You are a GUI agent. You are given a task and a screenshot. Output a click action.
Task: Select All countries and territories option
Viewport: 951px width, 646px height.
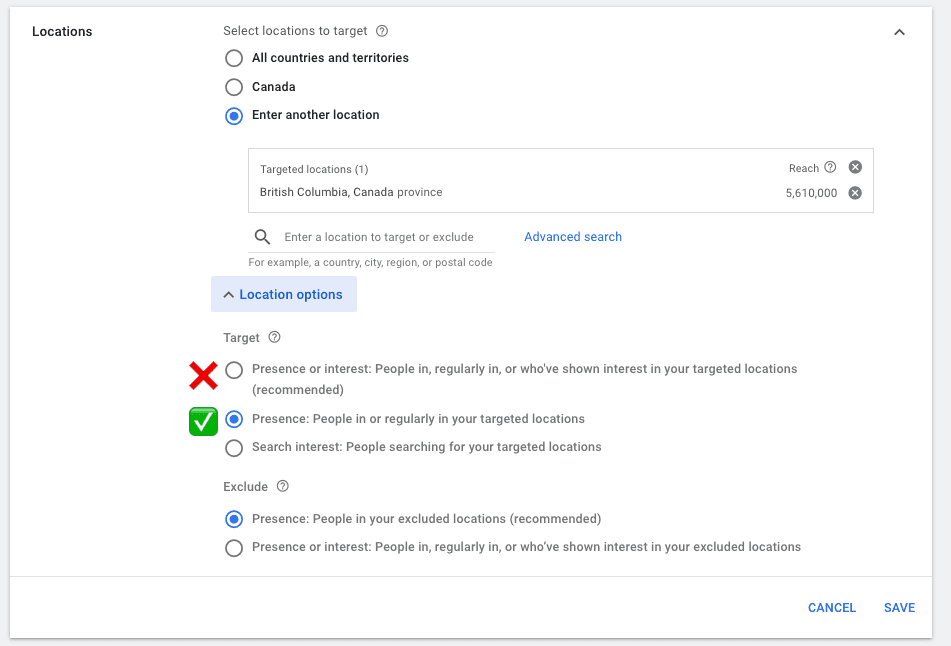coord(234,58)
